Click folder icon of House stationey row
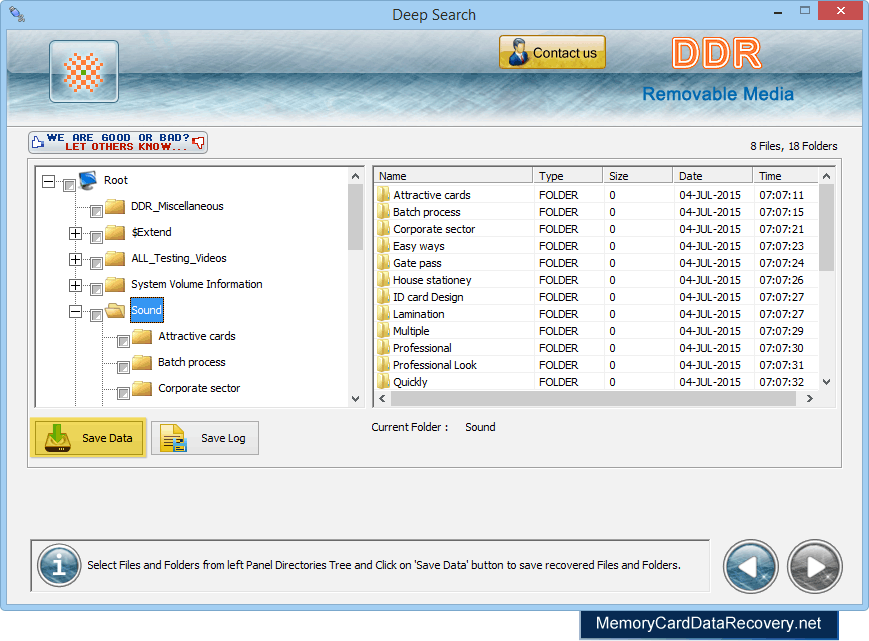This screenshot has width=869, height=641. point(383,280)
